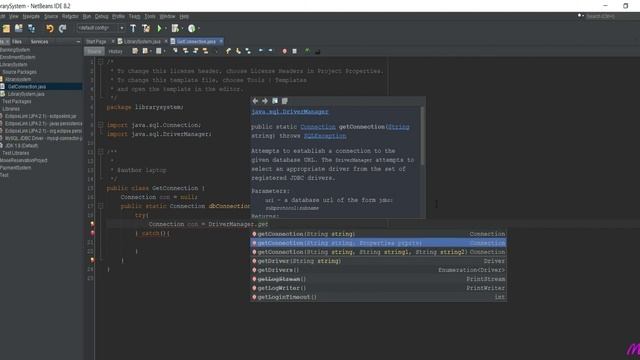The image size is (640, 360).
Task: Open the Tools menu
Action: point(149,16)
